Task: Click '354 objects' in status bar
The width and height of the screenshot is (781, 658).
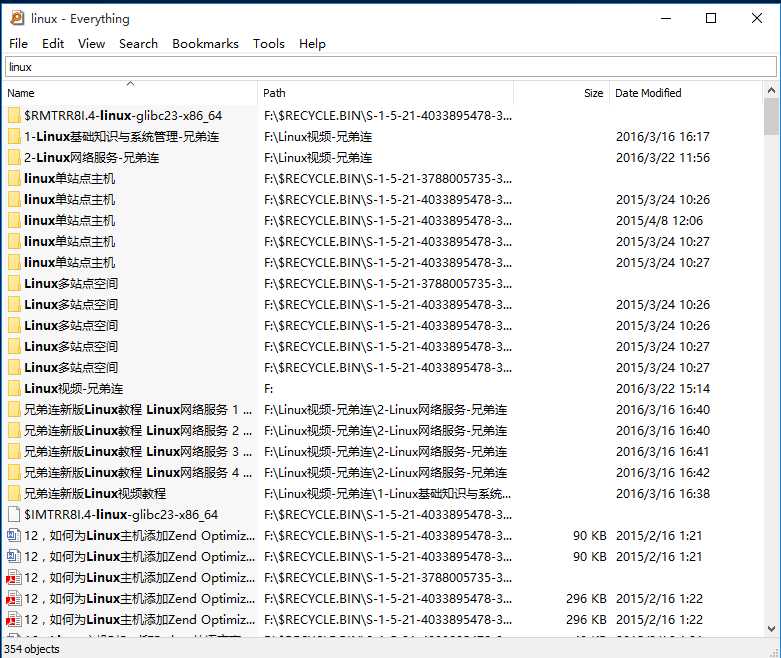Action: pyautogui.click(x=32, y=649)
